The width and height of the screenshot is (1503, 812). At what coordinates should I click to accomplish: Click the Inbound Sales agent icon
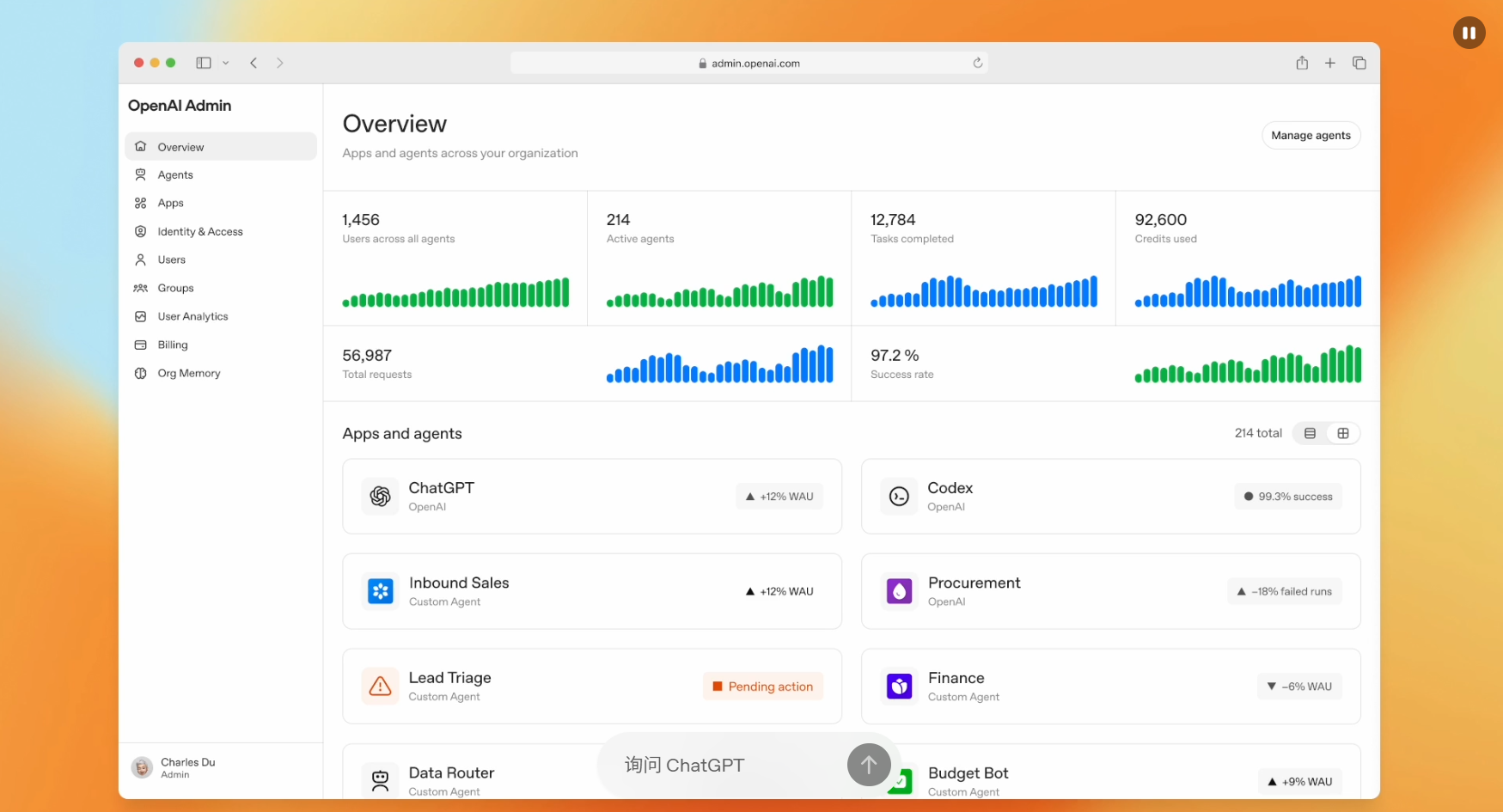pos(380,591)
